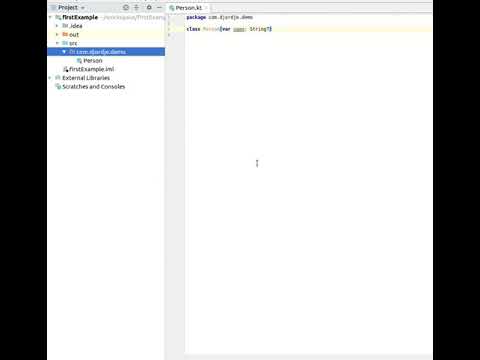
Task: Click the firstExample.iml file icon
Action: (65, 69)
